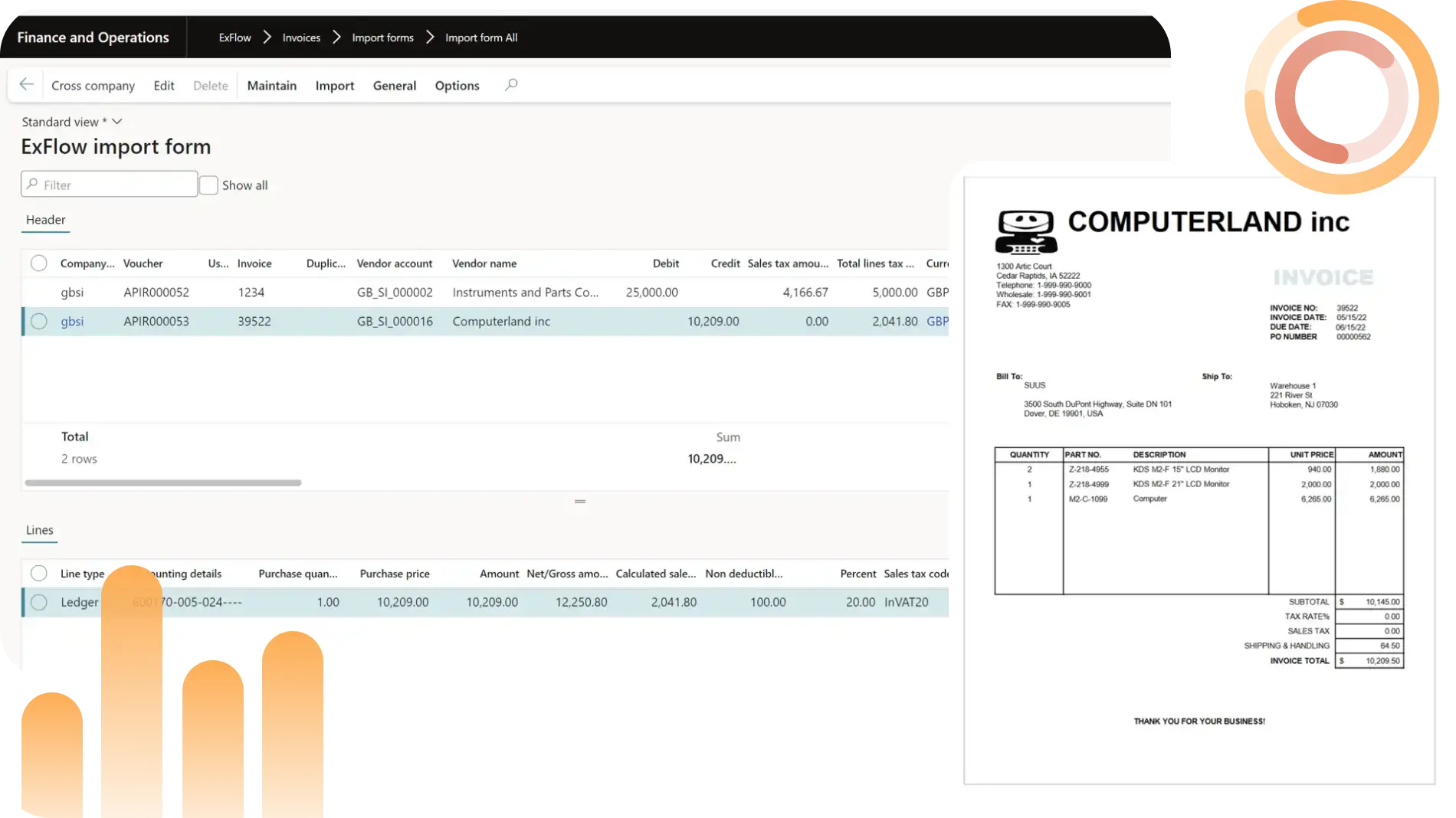The width and height of the screenshot is (1456, 818).
Task: Click the Edit button
Action: (x=163, y=86)
